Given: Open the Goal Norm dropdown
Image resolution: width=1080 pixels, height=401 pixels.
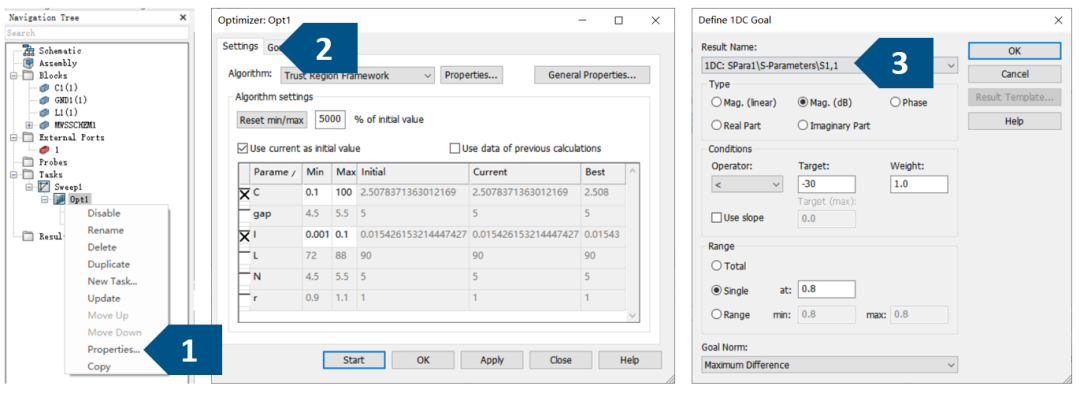Looking at the screenshot, I should click(x=829, y=364).
